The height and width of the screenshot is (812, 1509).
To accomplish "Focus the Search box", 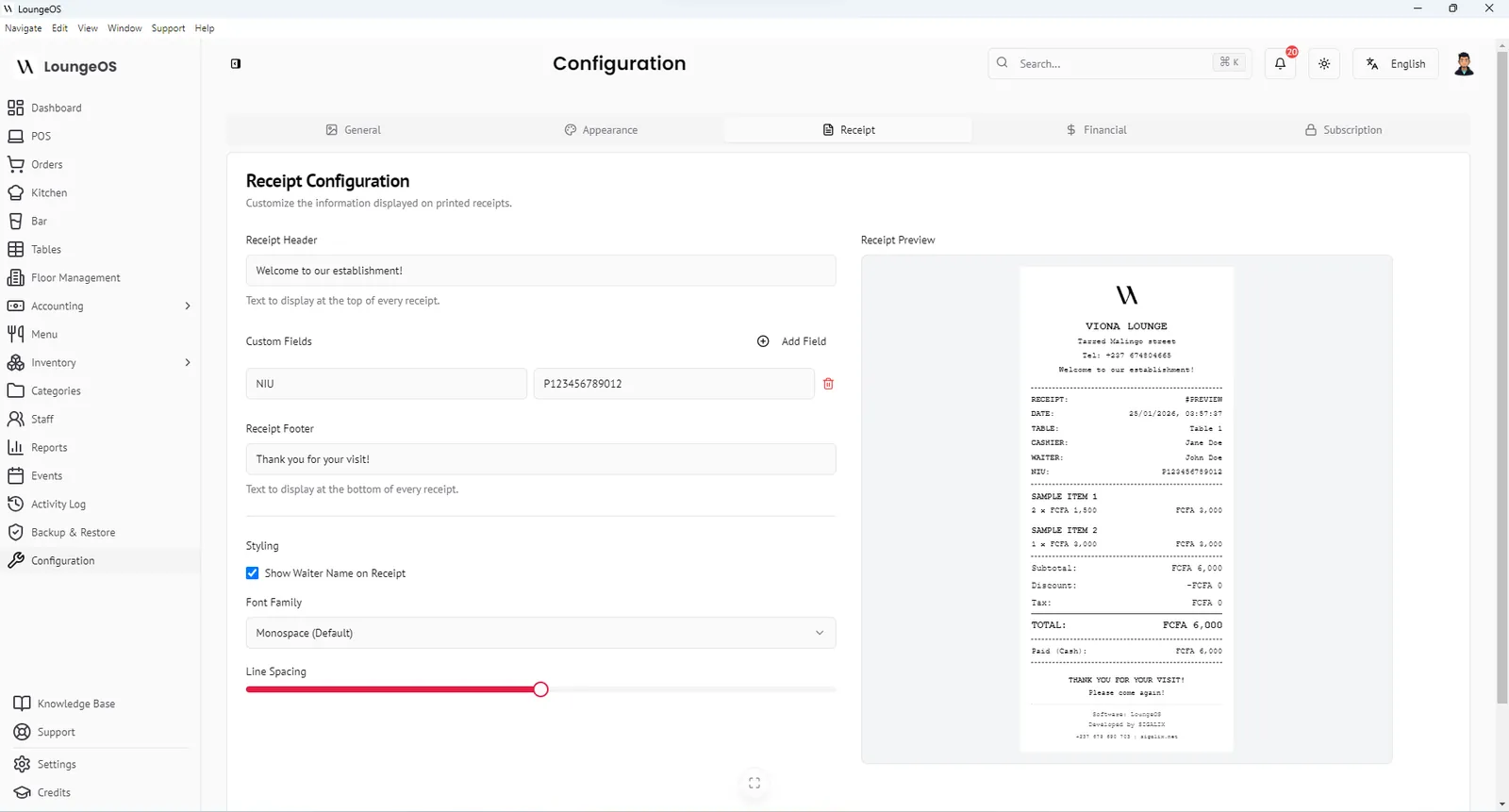I will coord(1119,63).
